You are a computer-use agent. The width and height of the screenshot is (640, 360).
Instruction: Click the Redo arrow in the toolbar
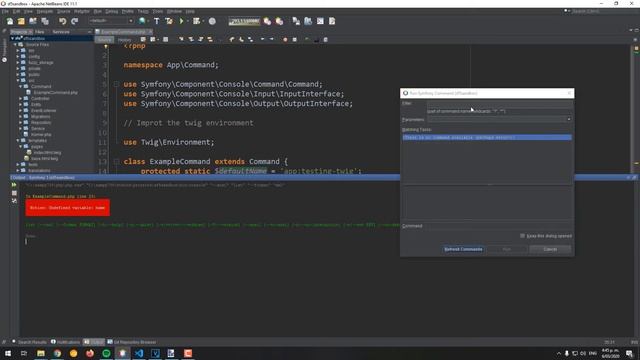(74, 21)
